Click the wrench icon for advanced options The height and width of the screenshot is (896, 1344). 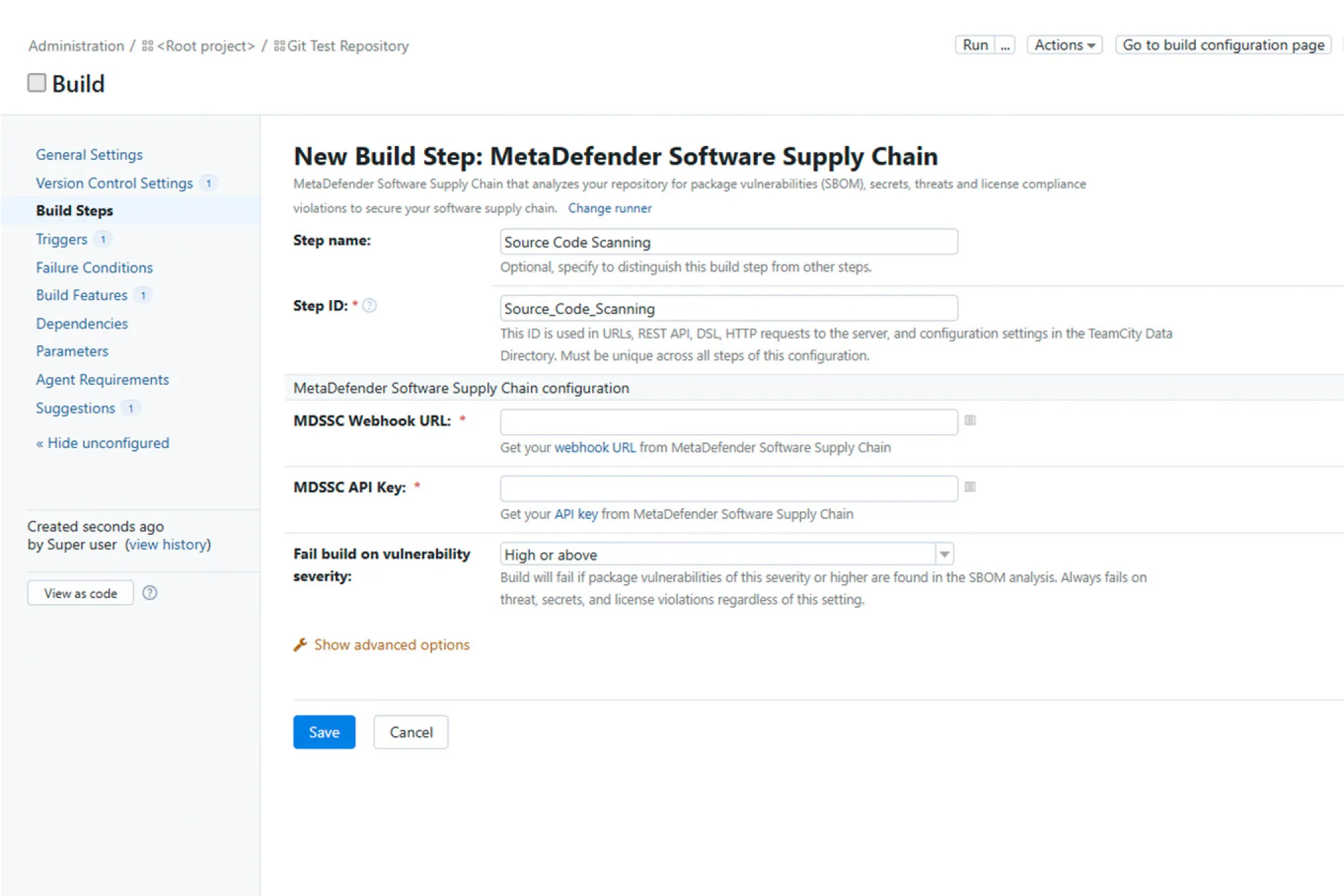[301, 645]
